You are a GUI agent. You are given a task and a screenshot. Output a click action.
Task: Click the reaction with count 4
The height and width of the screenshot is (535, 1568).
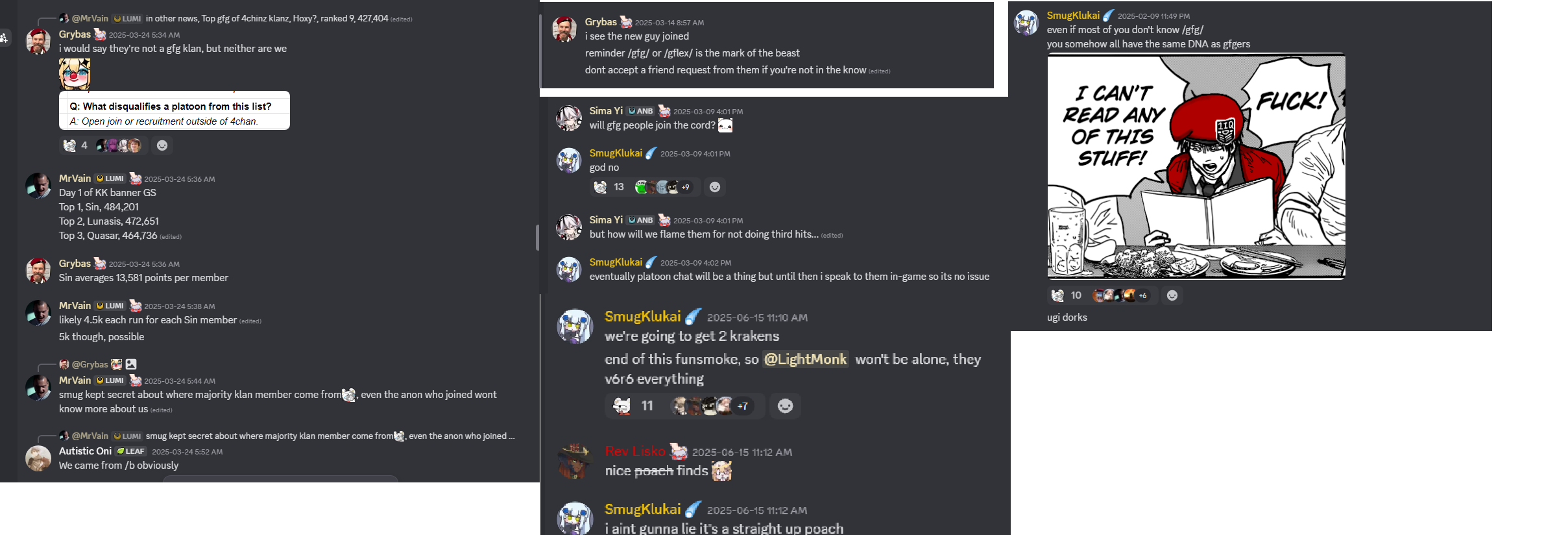pyautogui.click(x=104, y=145)
